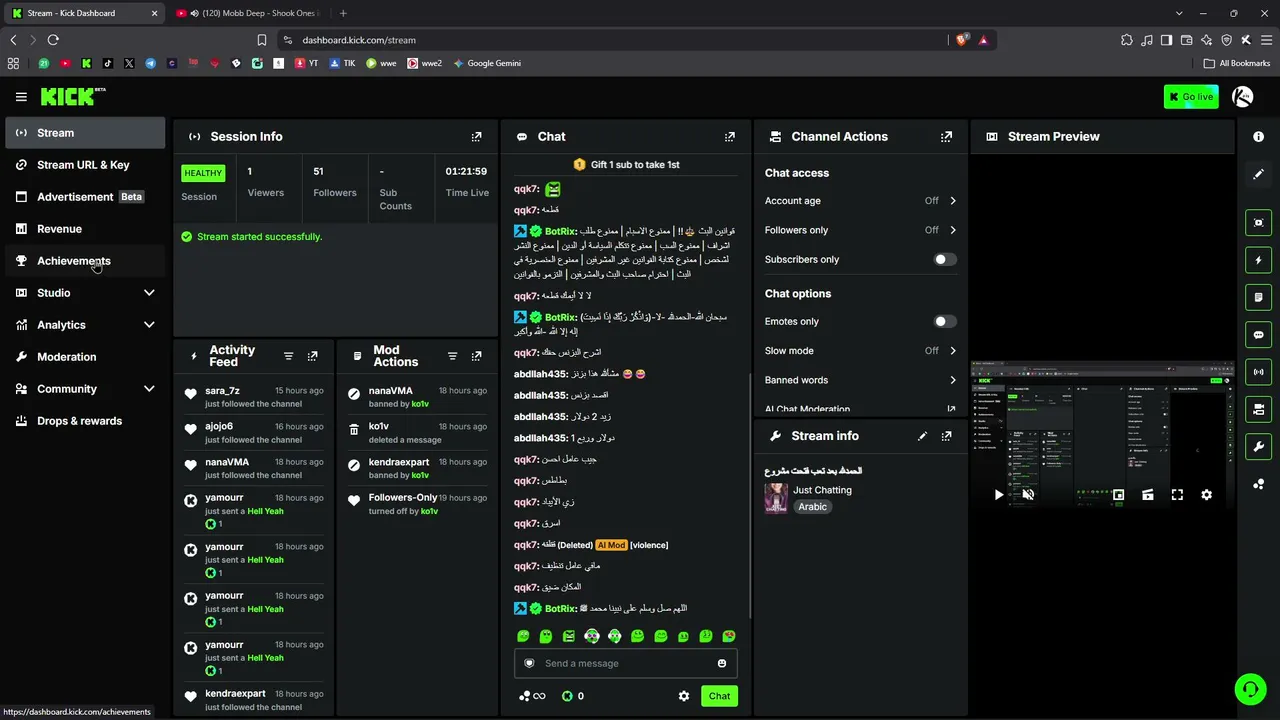This screenshot has width=1280, height=720.
Task: Open the AI Chat Moderation pop-out link
Action: pos(951,409)
